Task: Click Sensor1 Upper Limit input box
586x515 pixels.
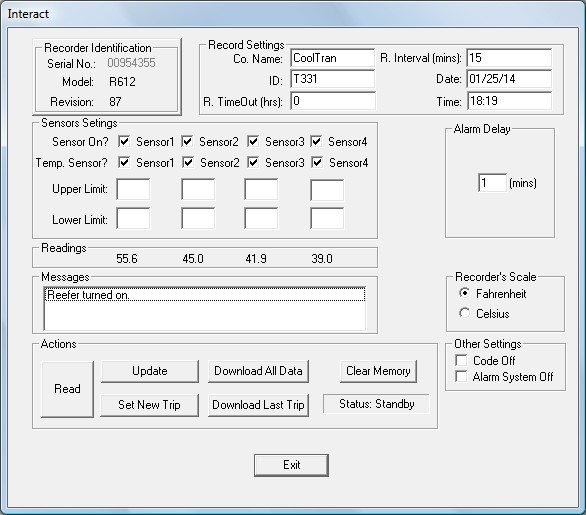Action: [133, 189]
